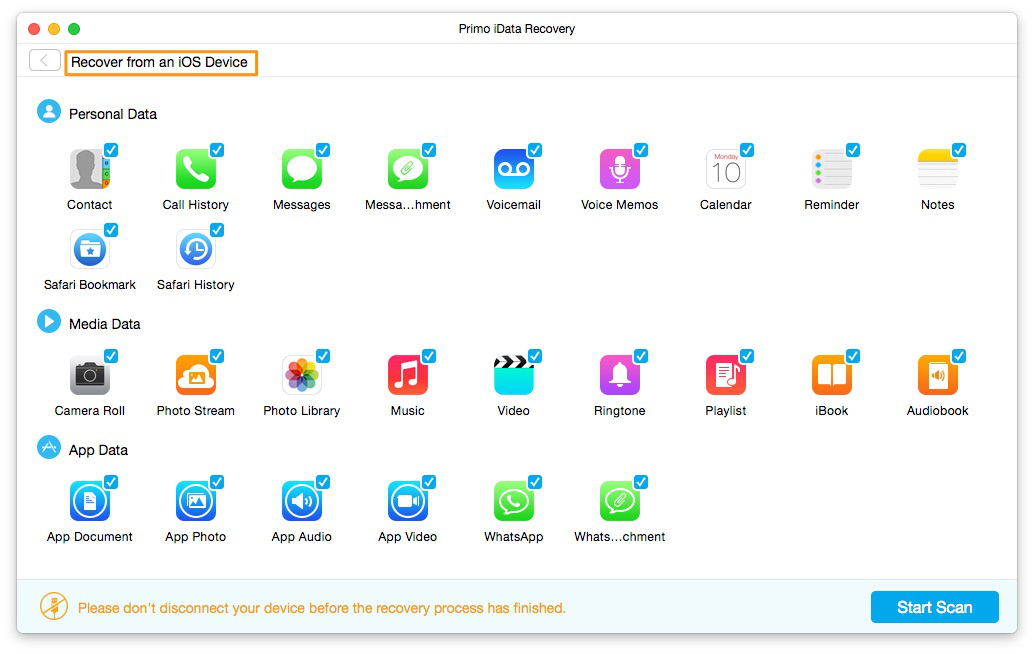Click the Notes icon

938,169
